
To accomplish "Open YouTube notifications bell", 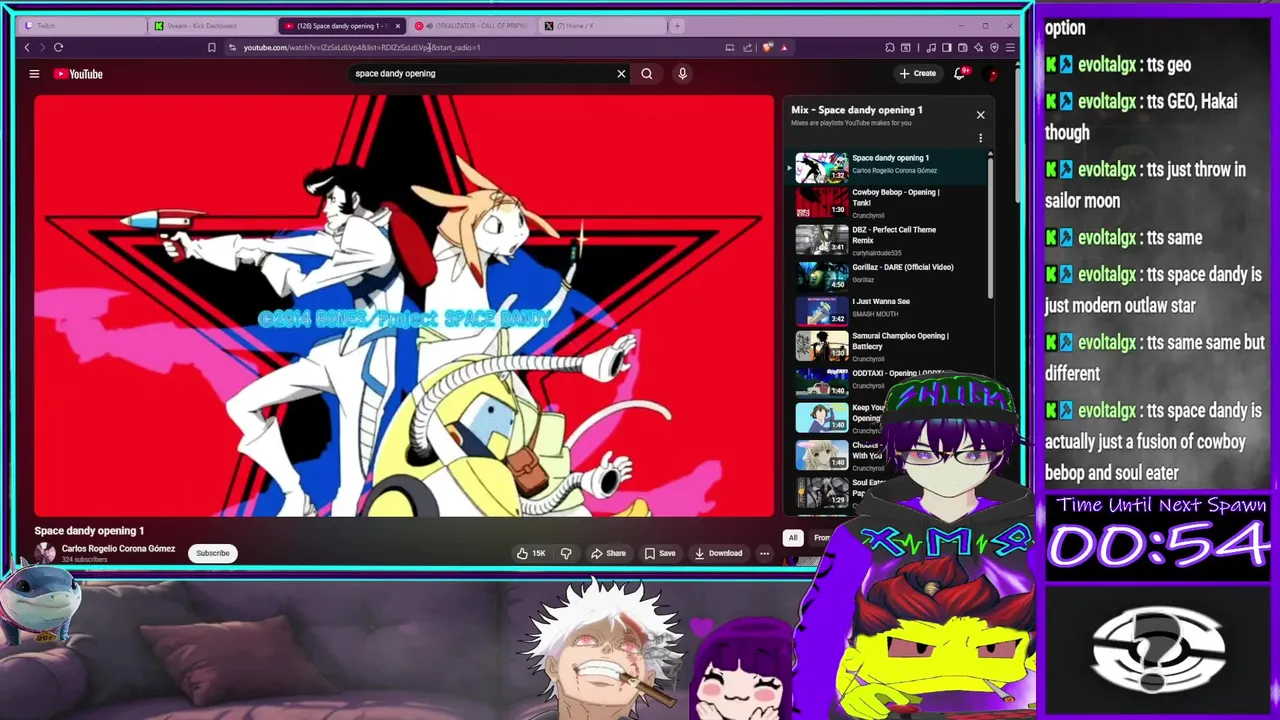I will 960,73.
